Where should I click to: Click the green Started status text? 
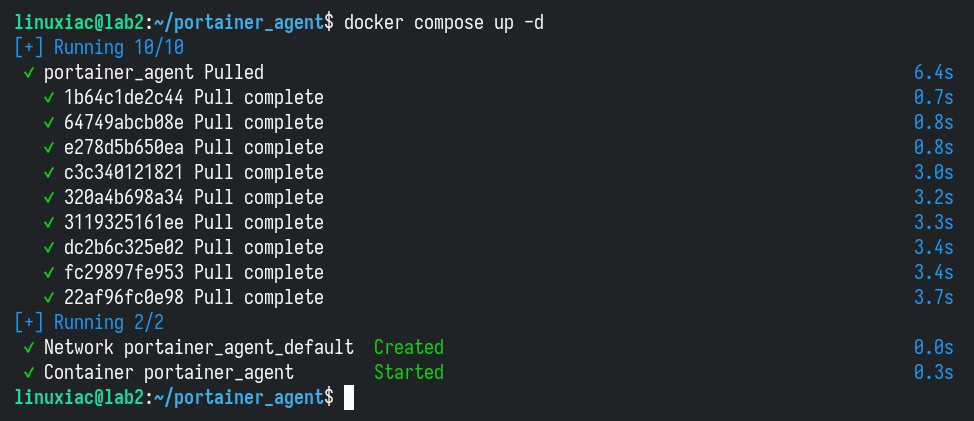click(409, 372)
